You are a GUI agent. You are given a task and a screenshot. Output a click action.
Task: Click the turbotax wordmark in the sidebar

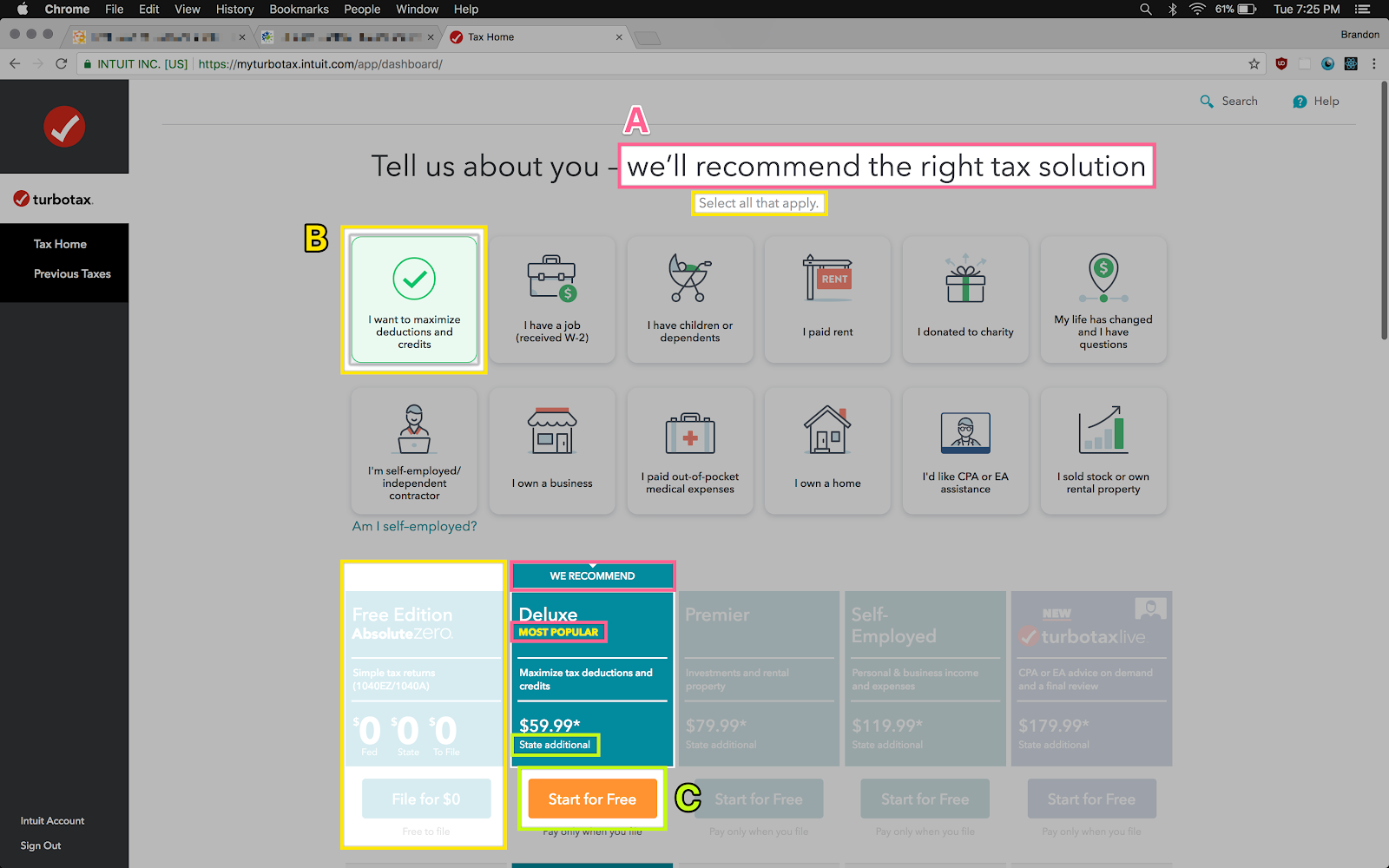(53, 199)
